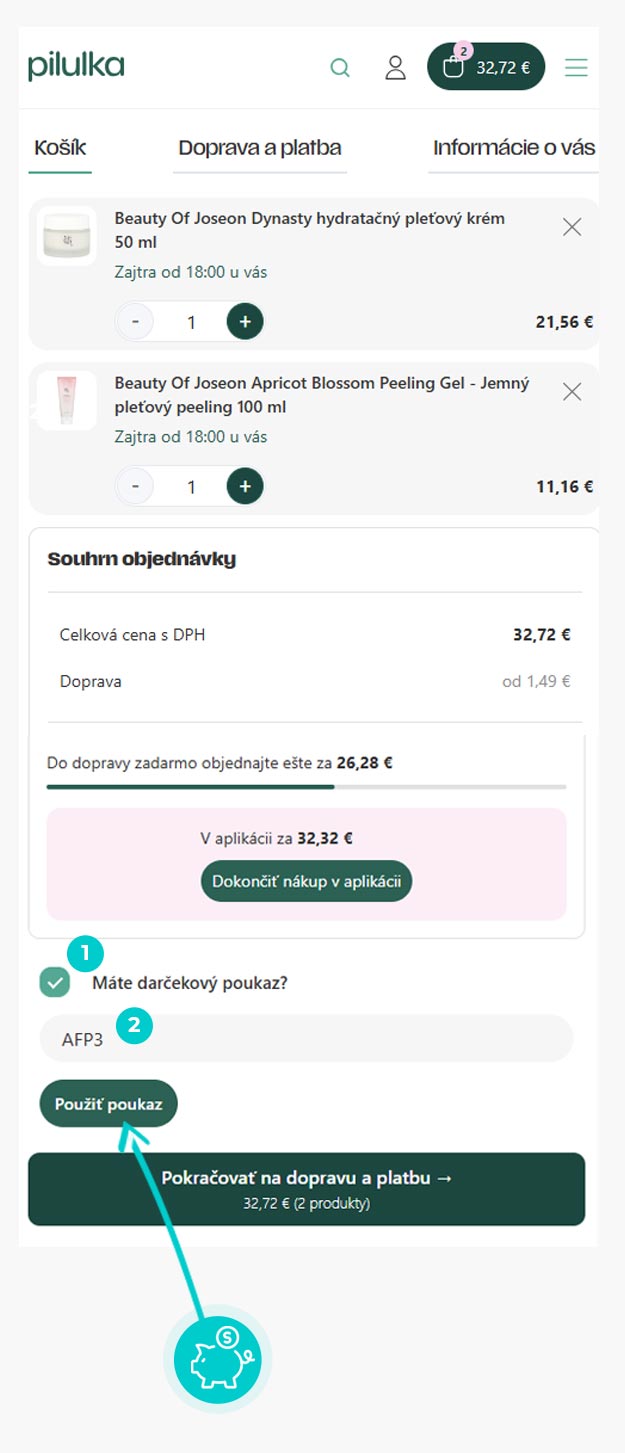Select the Informácie o vás tab
The image size is (625, 1453).
[x=513, y=149]
